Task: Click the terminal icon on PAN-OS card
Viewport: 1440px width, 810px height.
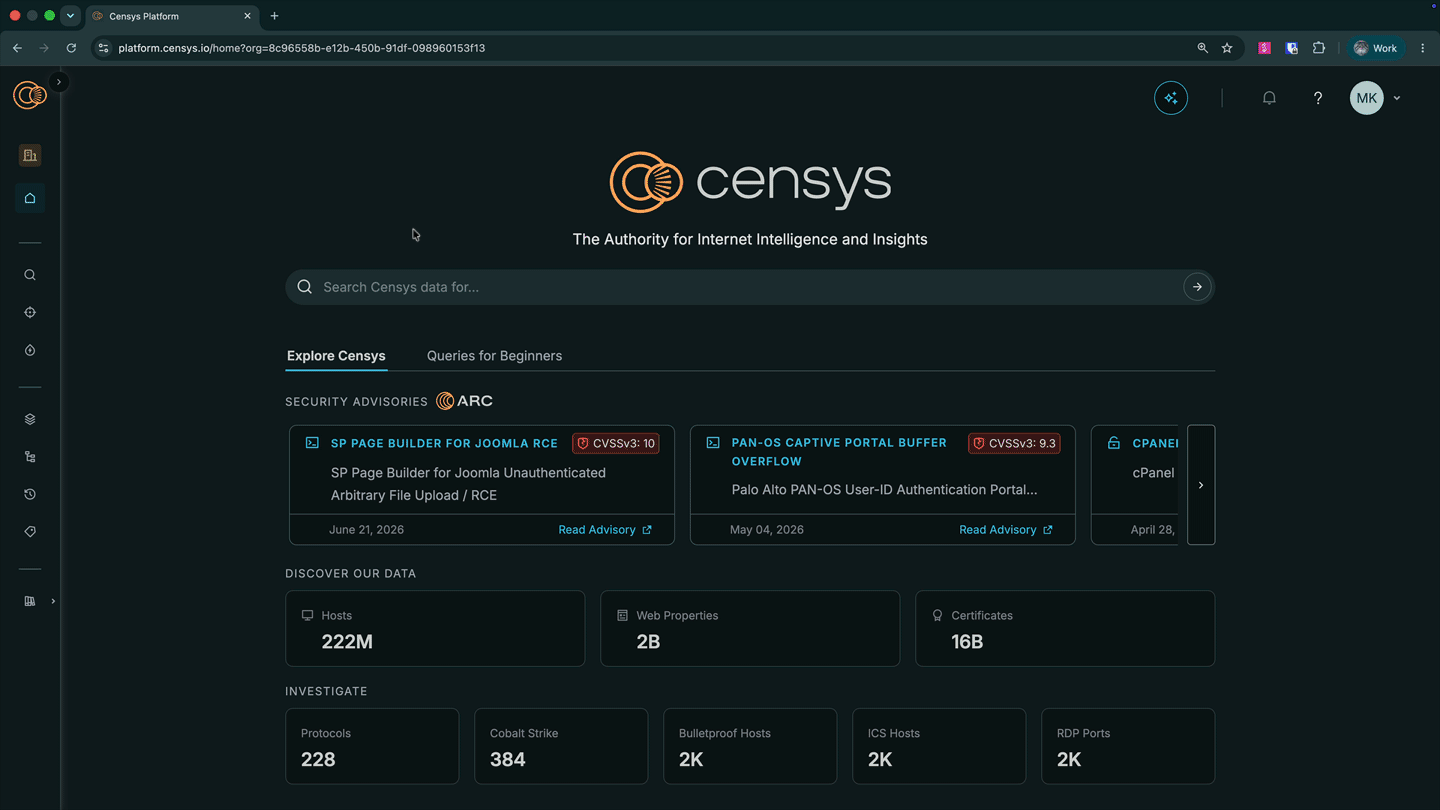Action: [713, 443]
